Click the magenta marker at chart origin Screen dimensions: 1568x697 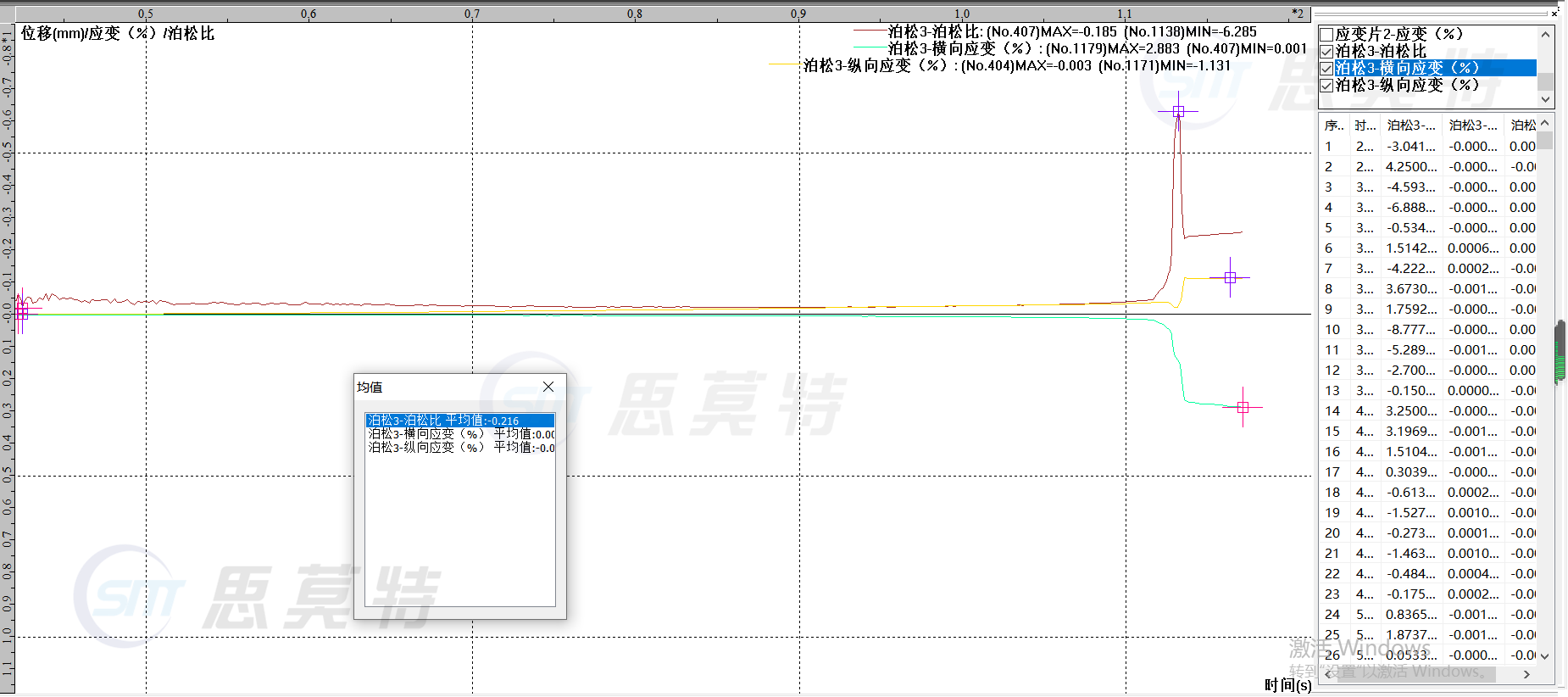point(22,312)
